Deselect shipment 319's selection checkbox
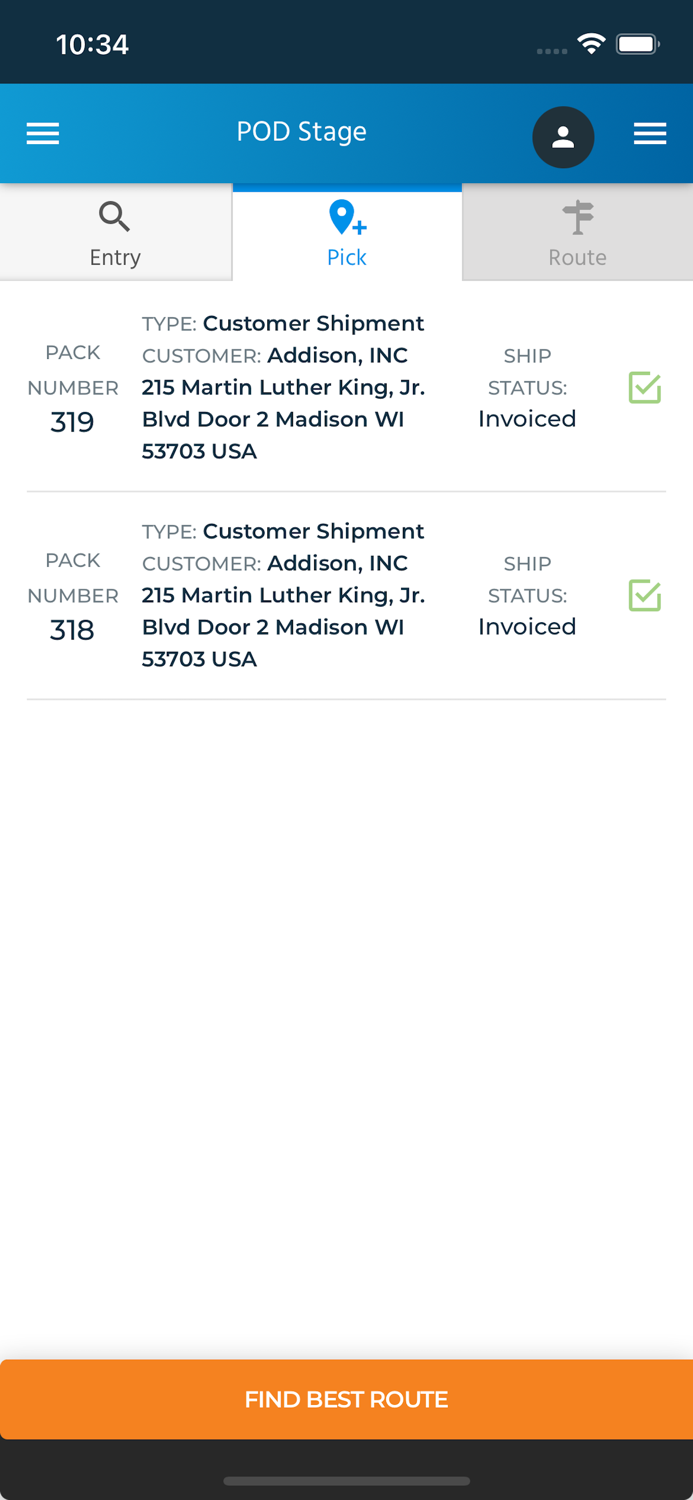The image size is (693, 1500). pyautogui.click(x=644, y=388)
